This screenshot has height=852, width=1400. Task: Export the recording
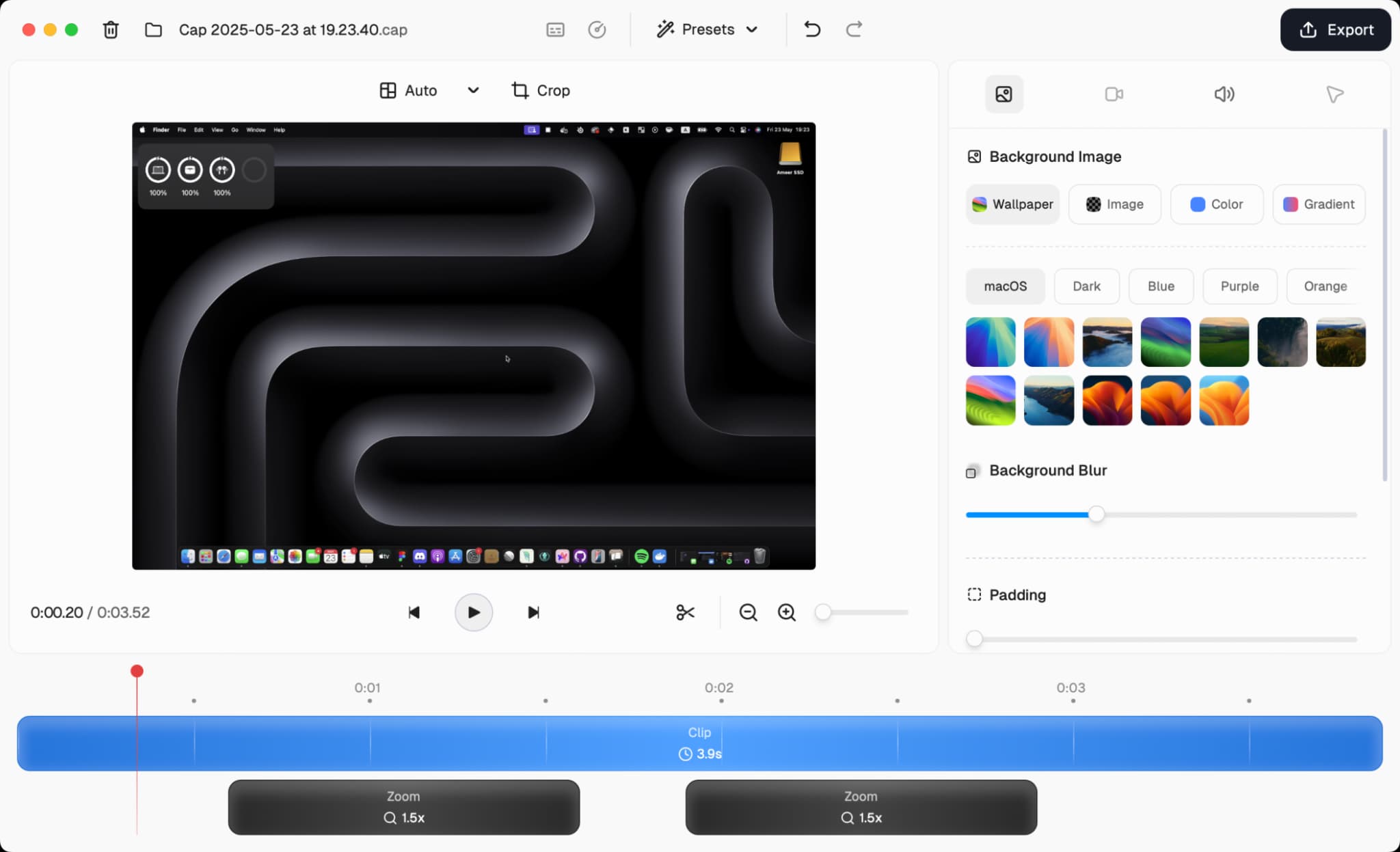1334,29
